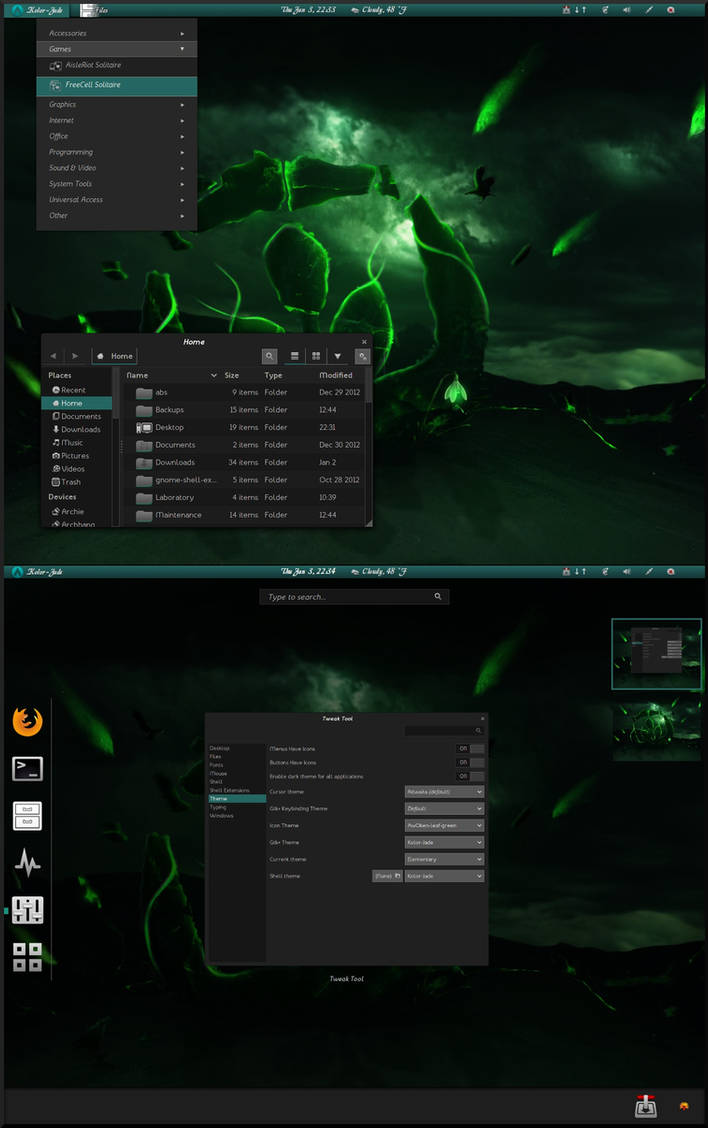Open the view options down-arrow in file manager

pos(337,356)
